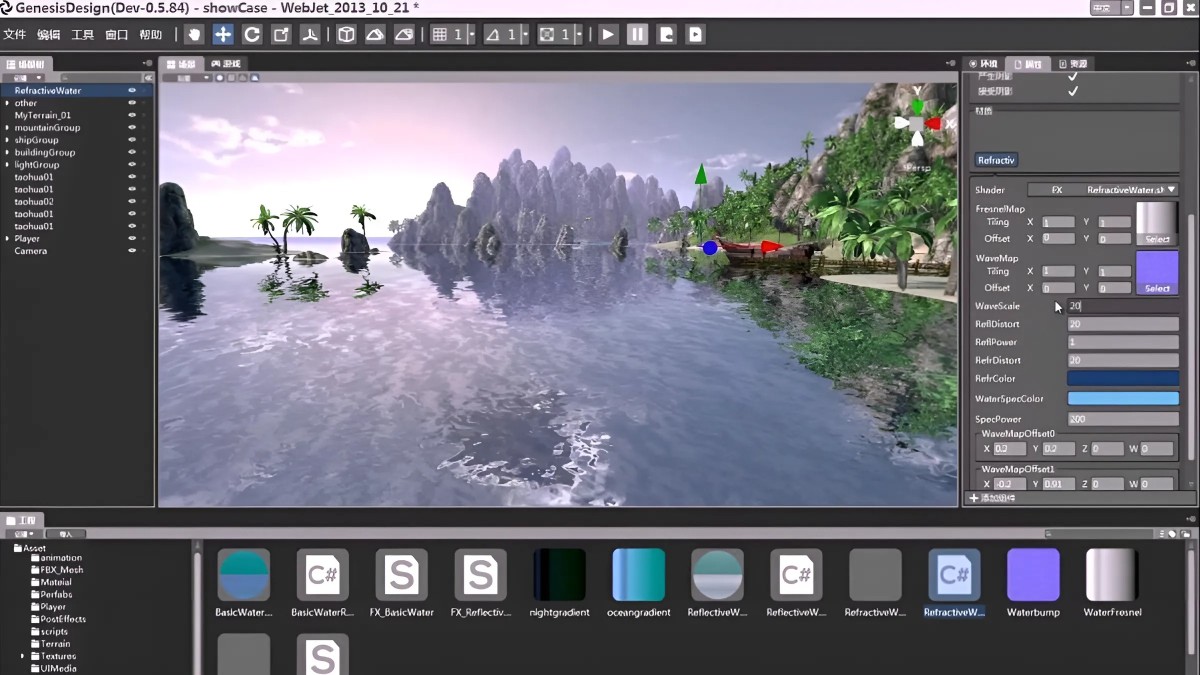Hide the Camera object via eye icon
The image size is (1200, 675).
point(131,251)
